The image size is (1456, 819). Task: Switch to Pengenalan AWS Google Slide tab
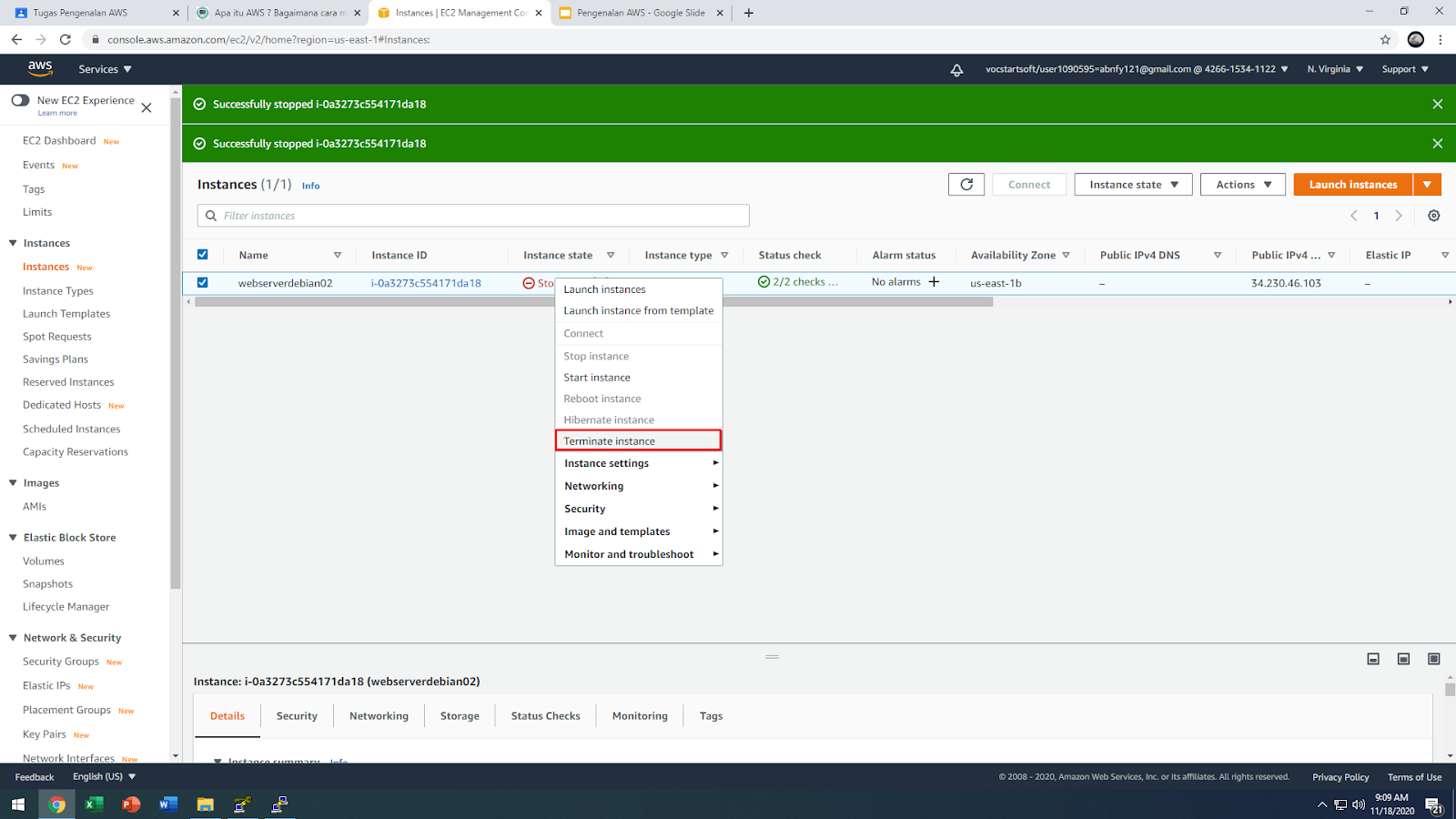coord(642,13)
